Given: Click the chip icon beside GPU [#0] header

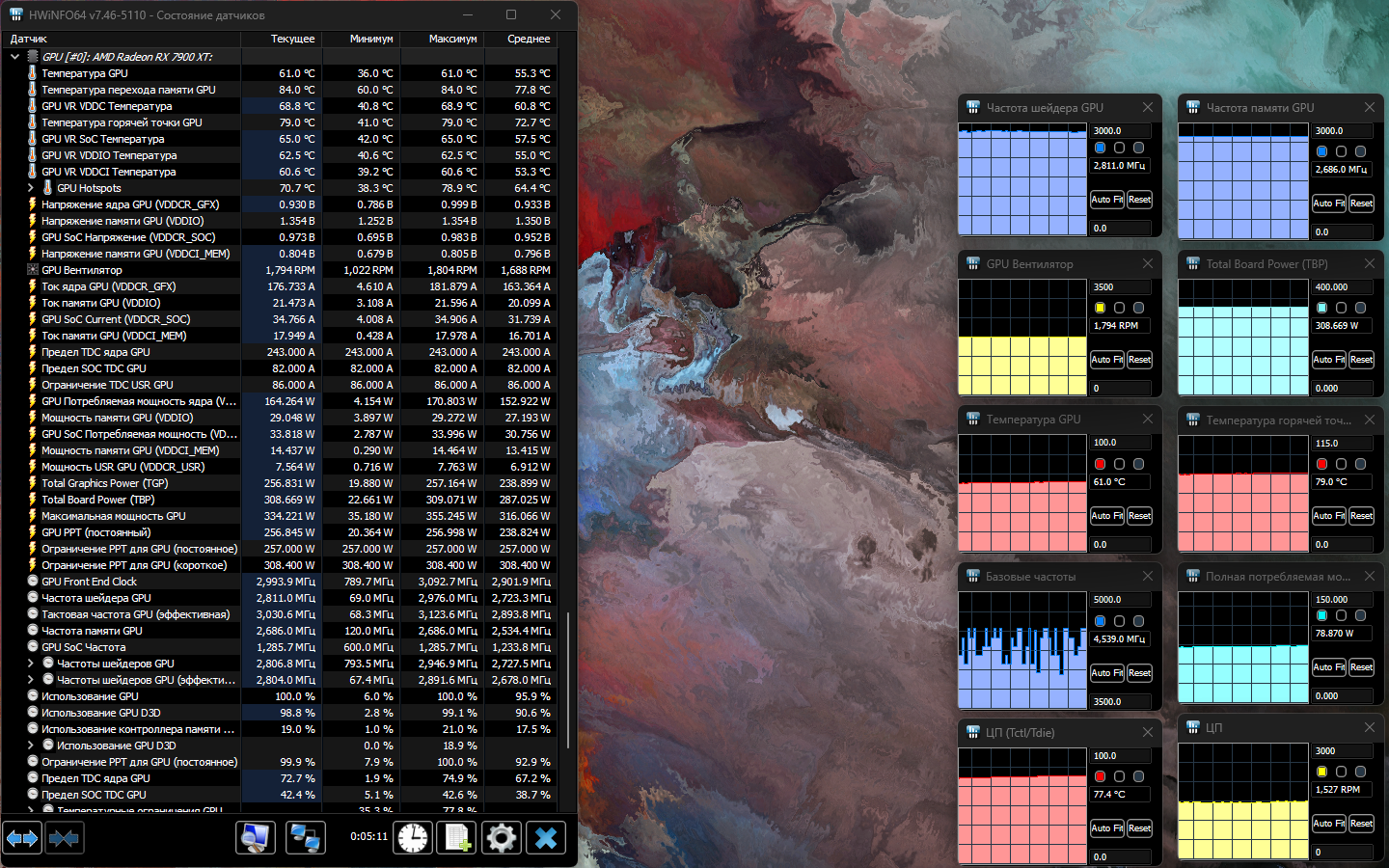Looking at the screenshot, I should coord(33,57).
